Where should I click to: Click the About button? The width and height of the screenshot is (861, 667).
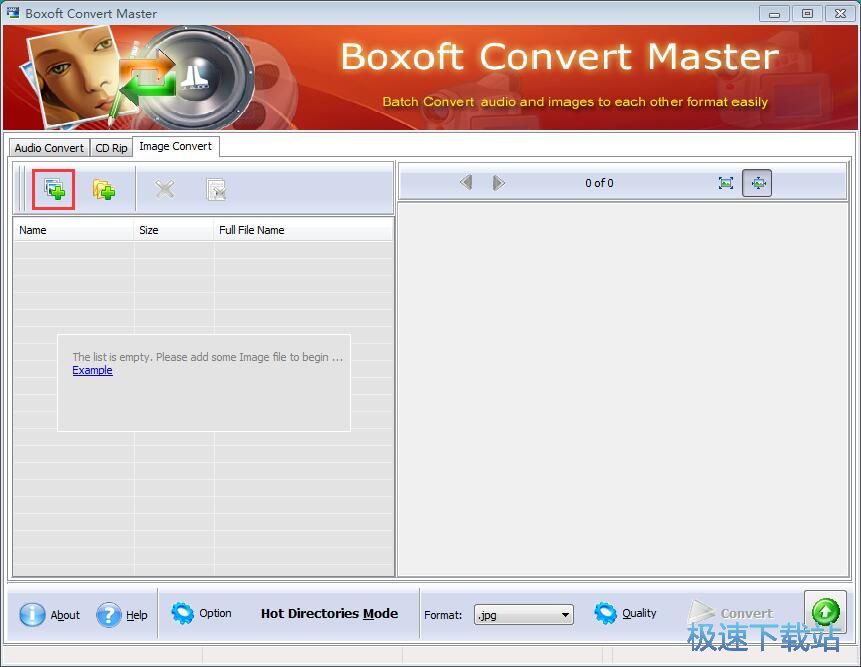(51, 615)
